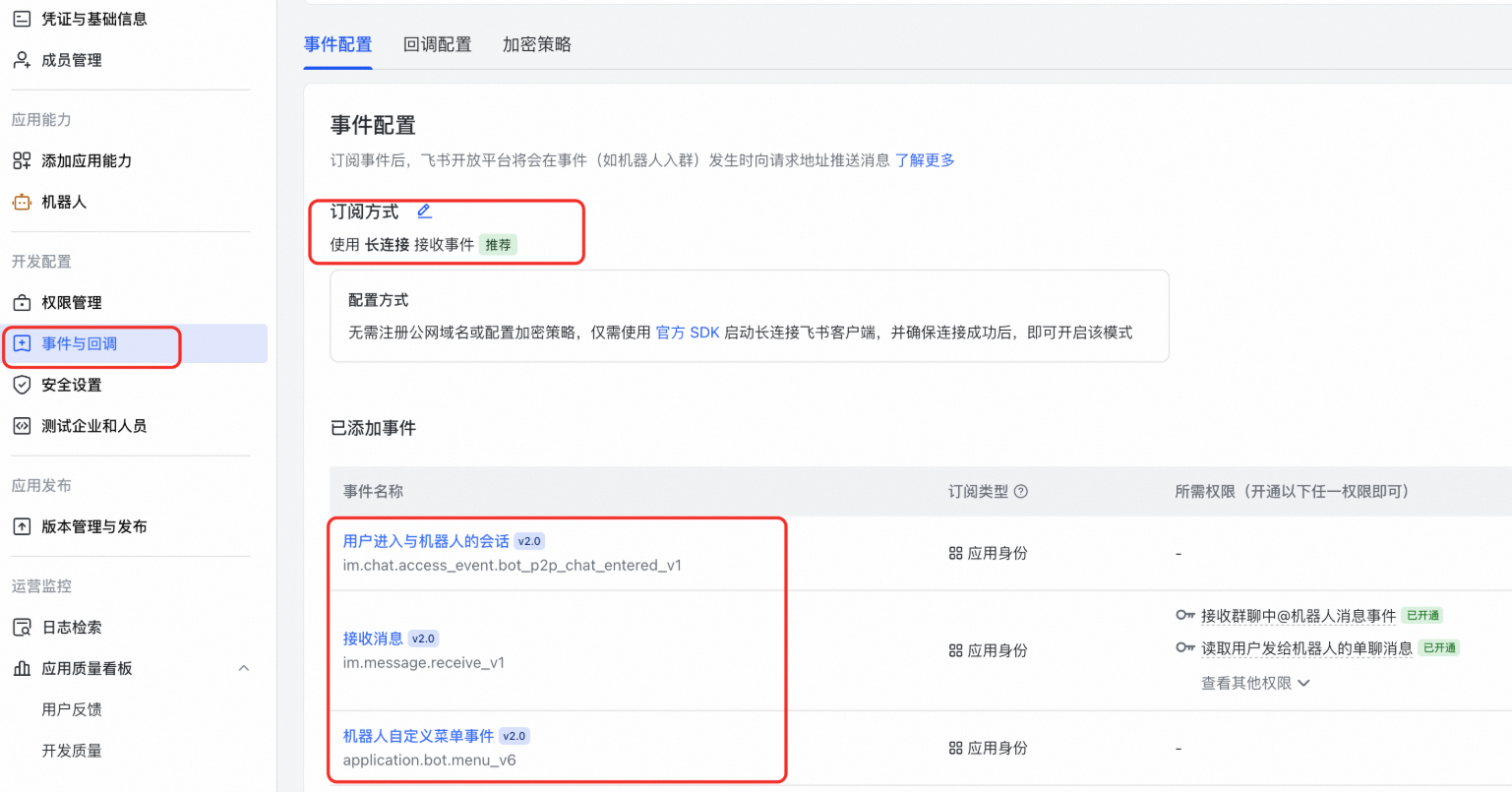Click im.message.receive_v1 text
The height and width of the screenshot is (792, 1512).
pyautogui.click(x=424, y=663)
